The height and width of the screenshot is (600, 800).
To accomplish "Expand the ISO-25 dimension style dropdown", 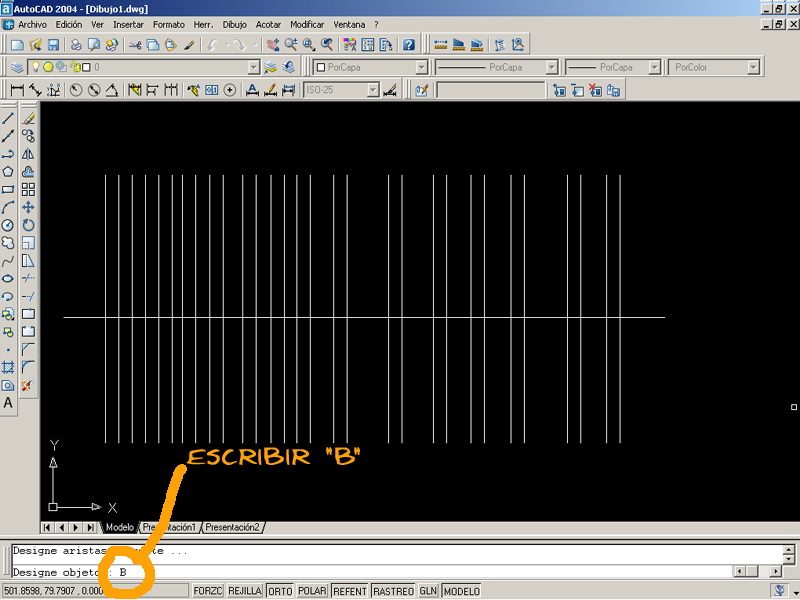I will 373,90.
